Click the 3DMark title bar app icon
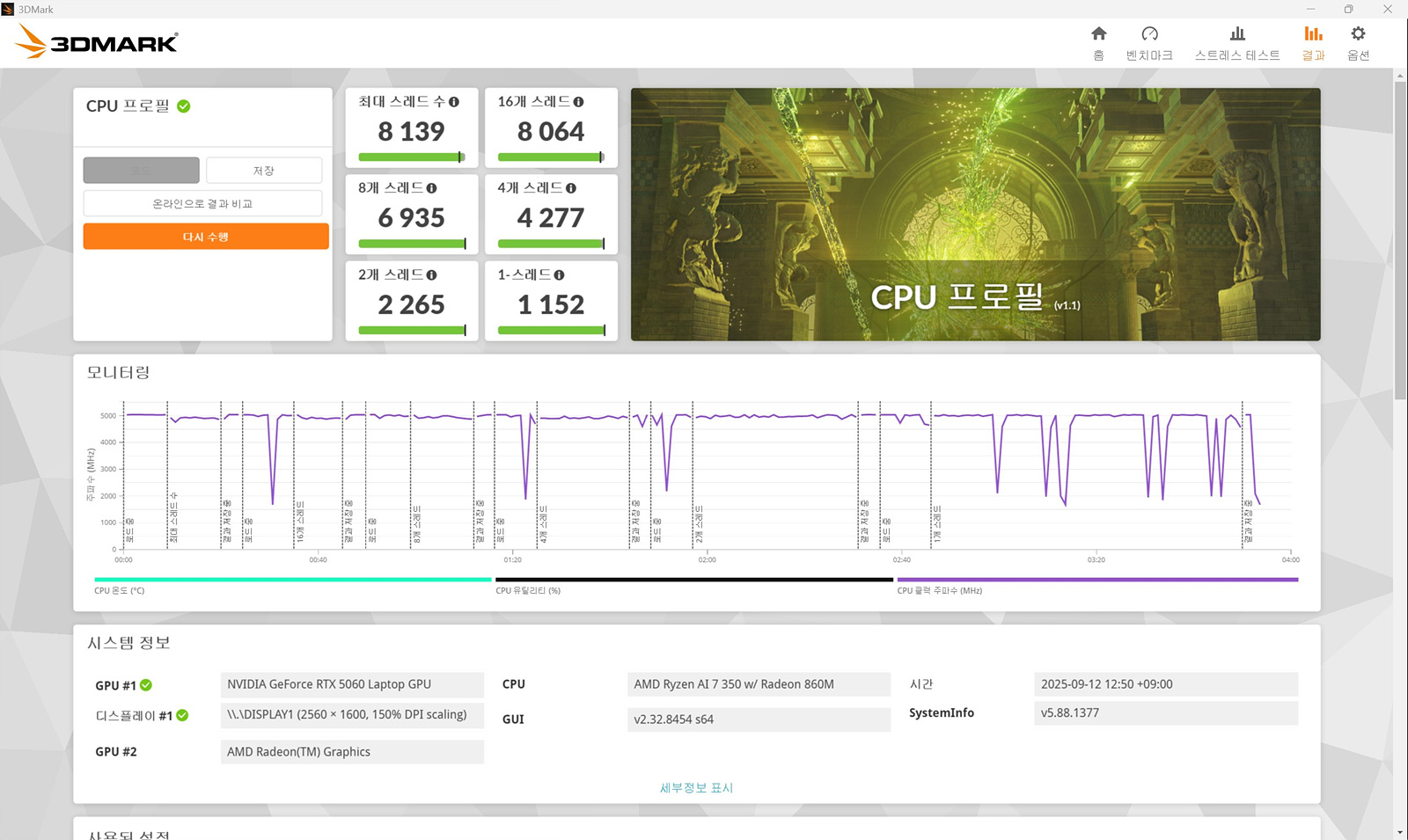The height and width of the screenshot is (840, 1408). pos(8,9)
